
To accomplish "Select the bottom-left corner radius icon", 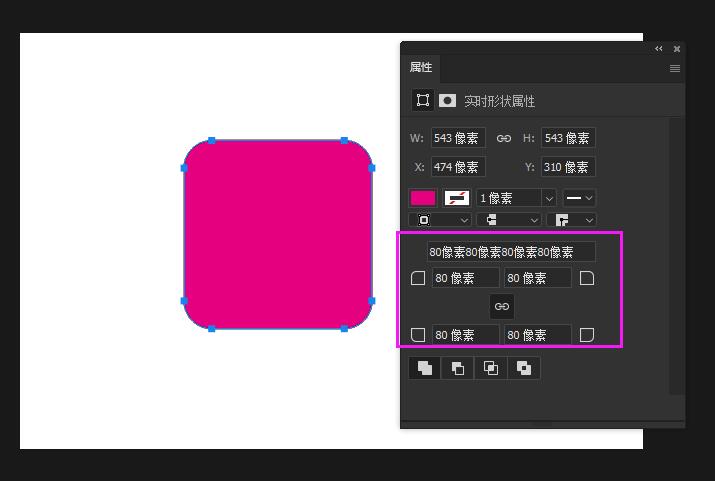I will pyautogui.click(x=418, y=335).
